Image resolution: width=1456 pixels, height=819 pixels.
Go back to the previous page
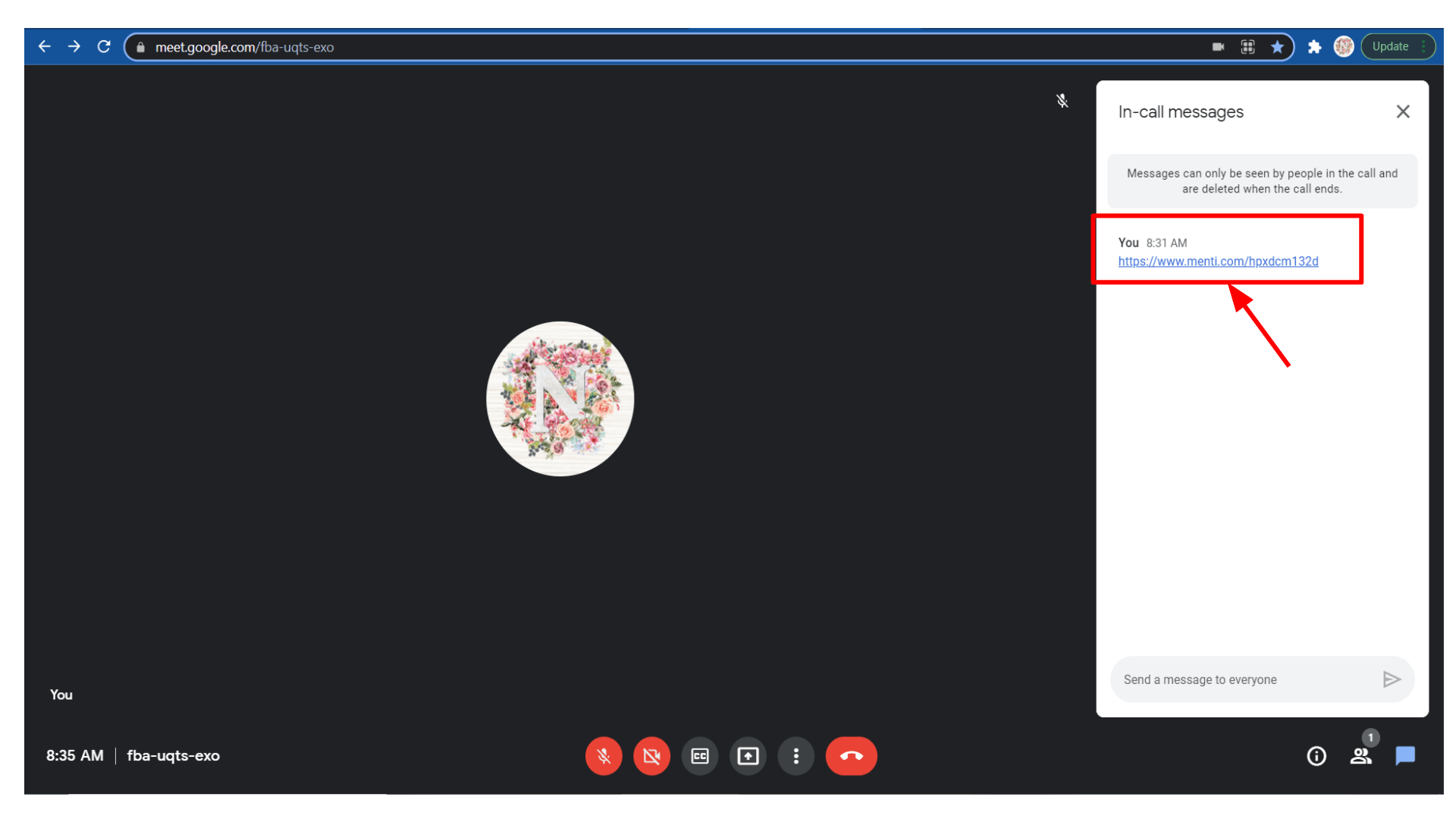[x=45, y=47]
